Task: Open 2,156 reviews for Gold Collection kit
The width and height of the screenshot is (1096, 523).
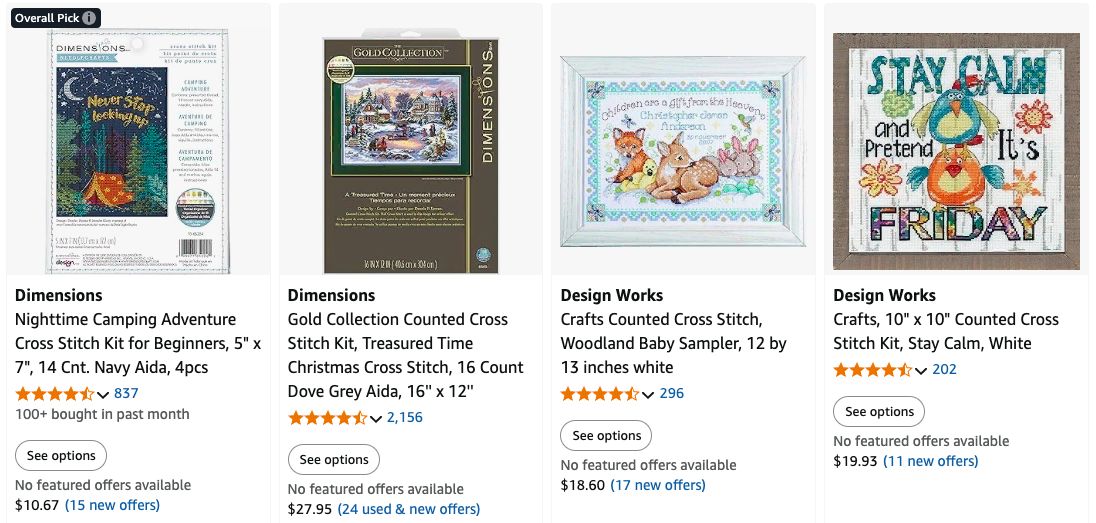Action: point(405,417)
